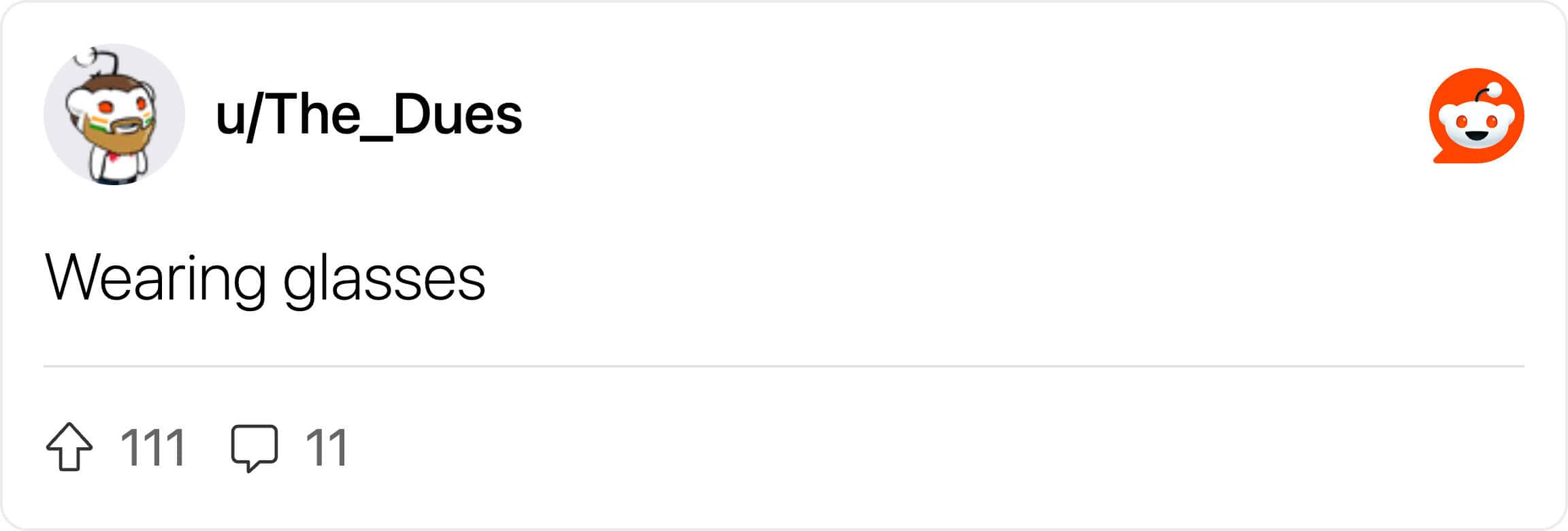Click the comment count 11
Viewport: 1568px width, 531px height.
(327, 447)
